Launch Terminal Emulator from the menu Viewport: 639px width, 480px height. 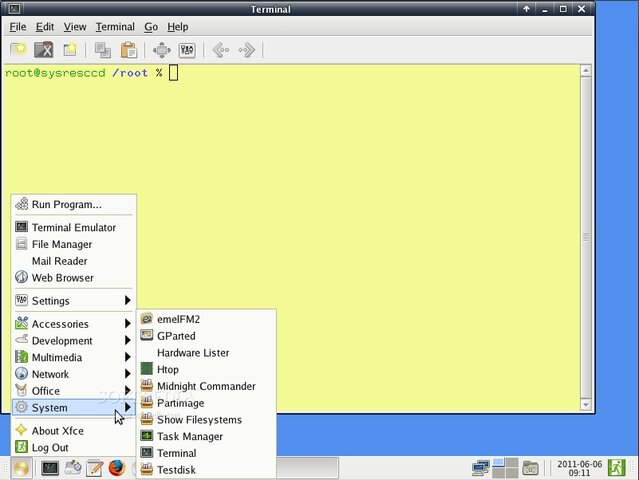[x=74, y=227]
